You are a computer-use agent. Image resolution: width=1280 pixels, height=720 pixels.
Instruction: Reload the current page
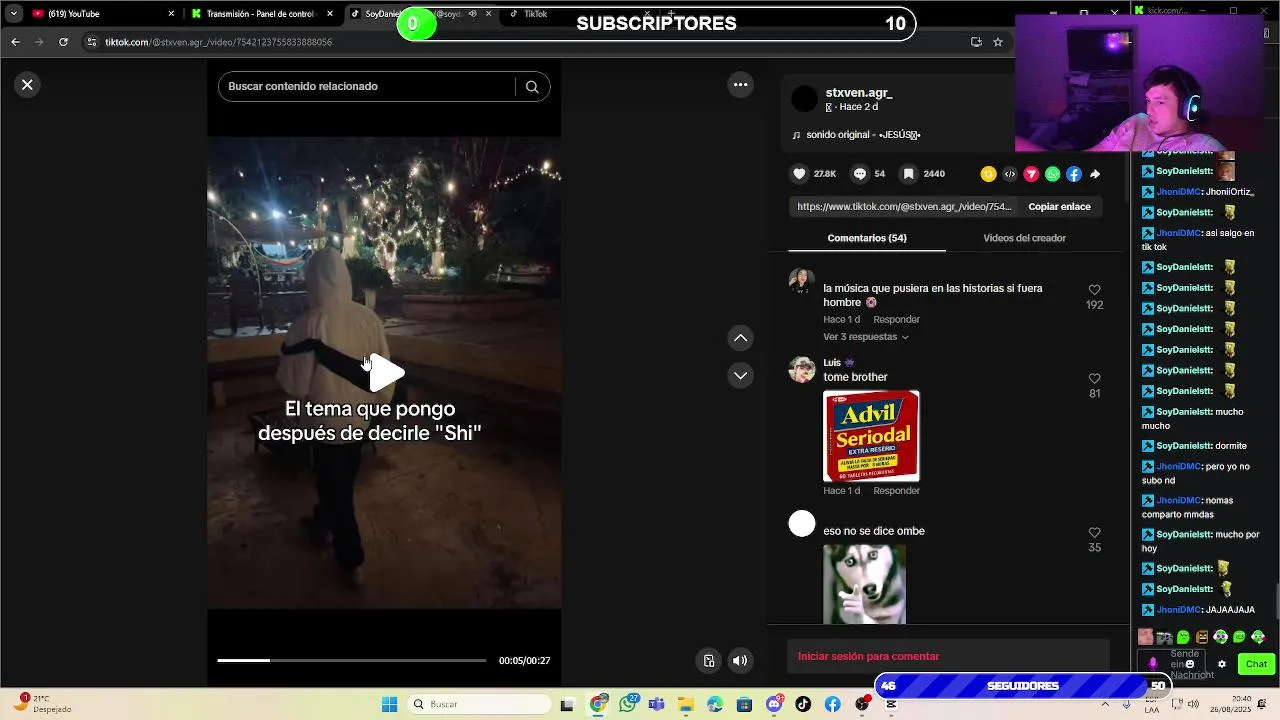click(63, 42)
